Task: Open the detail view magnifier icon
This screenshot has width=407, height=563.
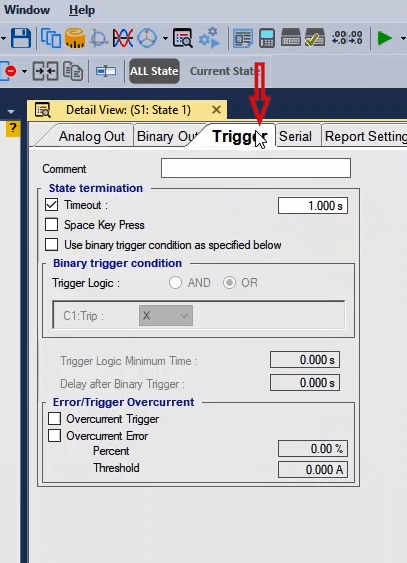Action: pos(183,38)
